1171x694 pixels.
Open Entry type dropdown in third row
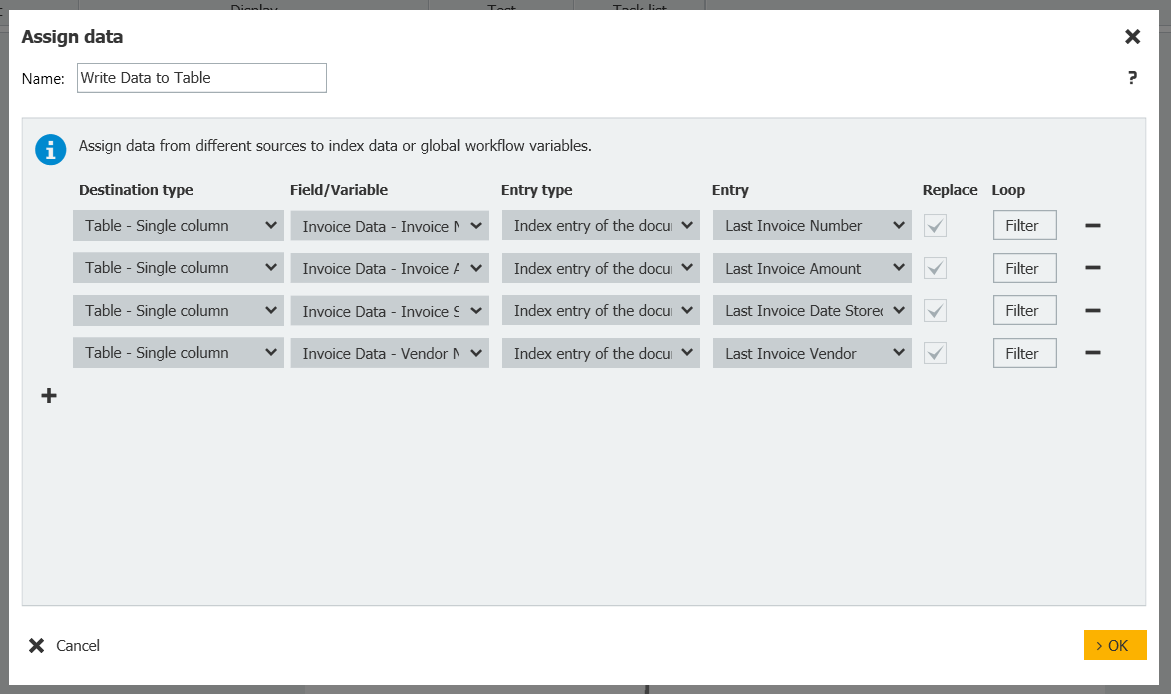coord(600,311)
